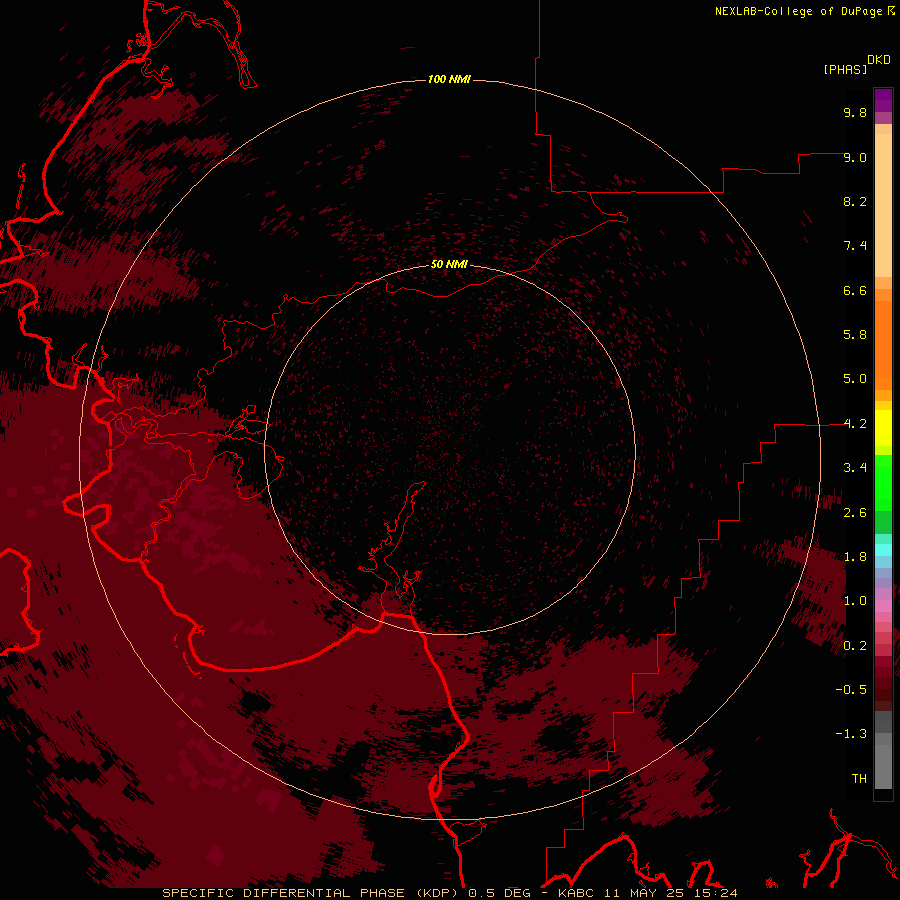This screenshot has height=900, width=900.
Task: Click the 6.6 value on the color scale
Action: tap(855, 290)
